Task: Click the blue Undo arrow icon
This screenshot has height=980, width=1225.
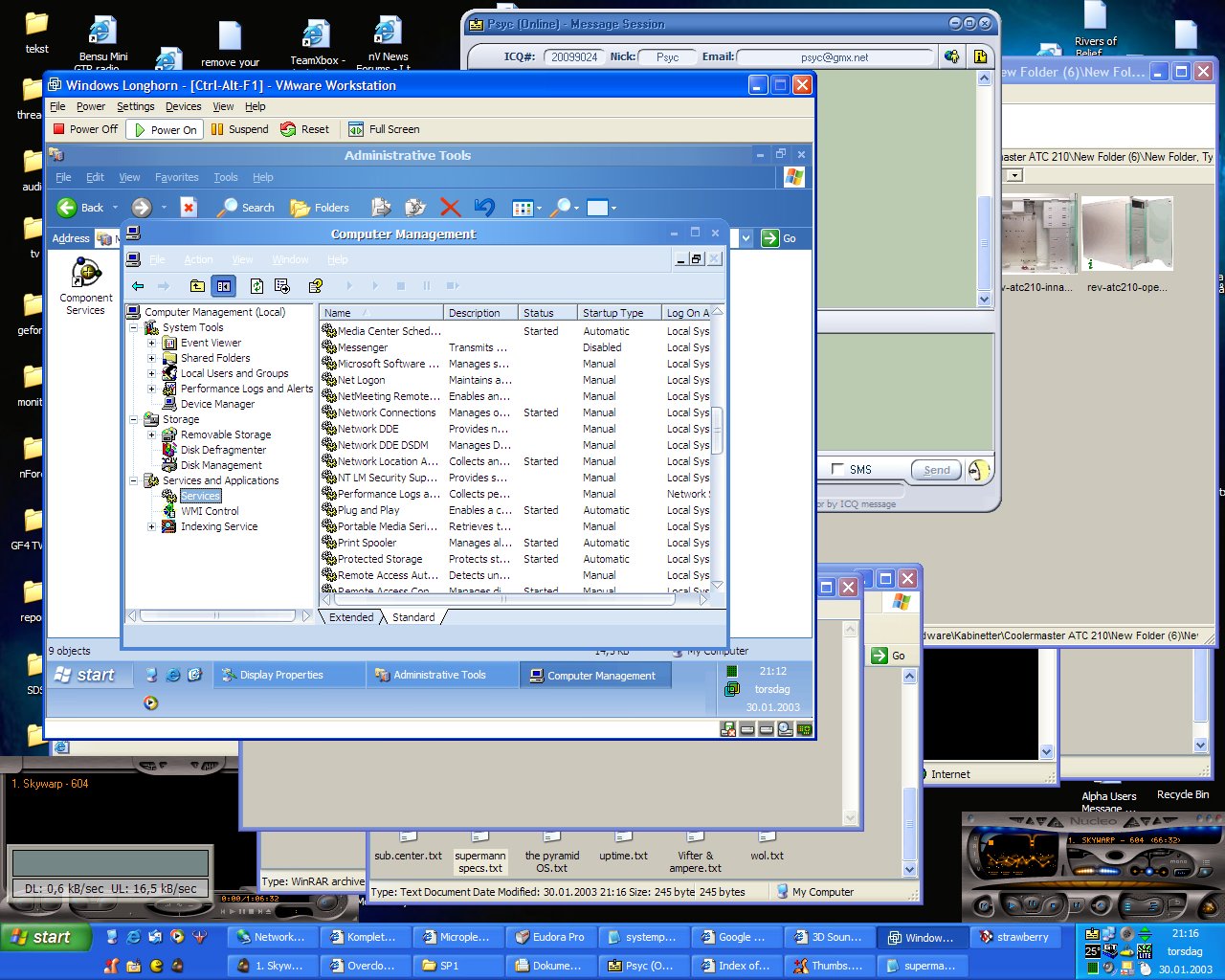Action: pyautogui.click(x=485, y=208)
